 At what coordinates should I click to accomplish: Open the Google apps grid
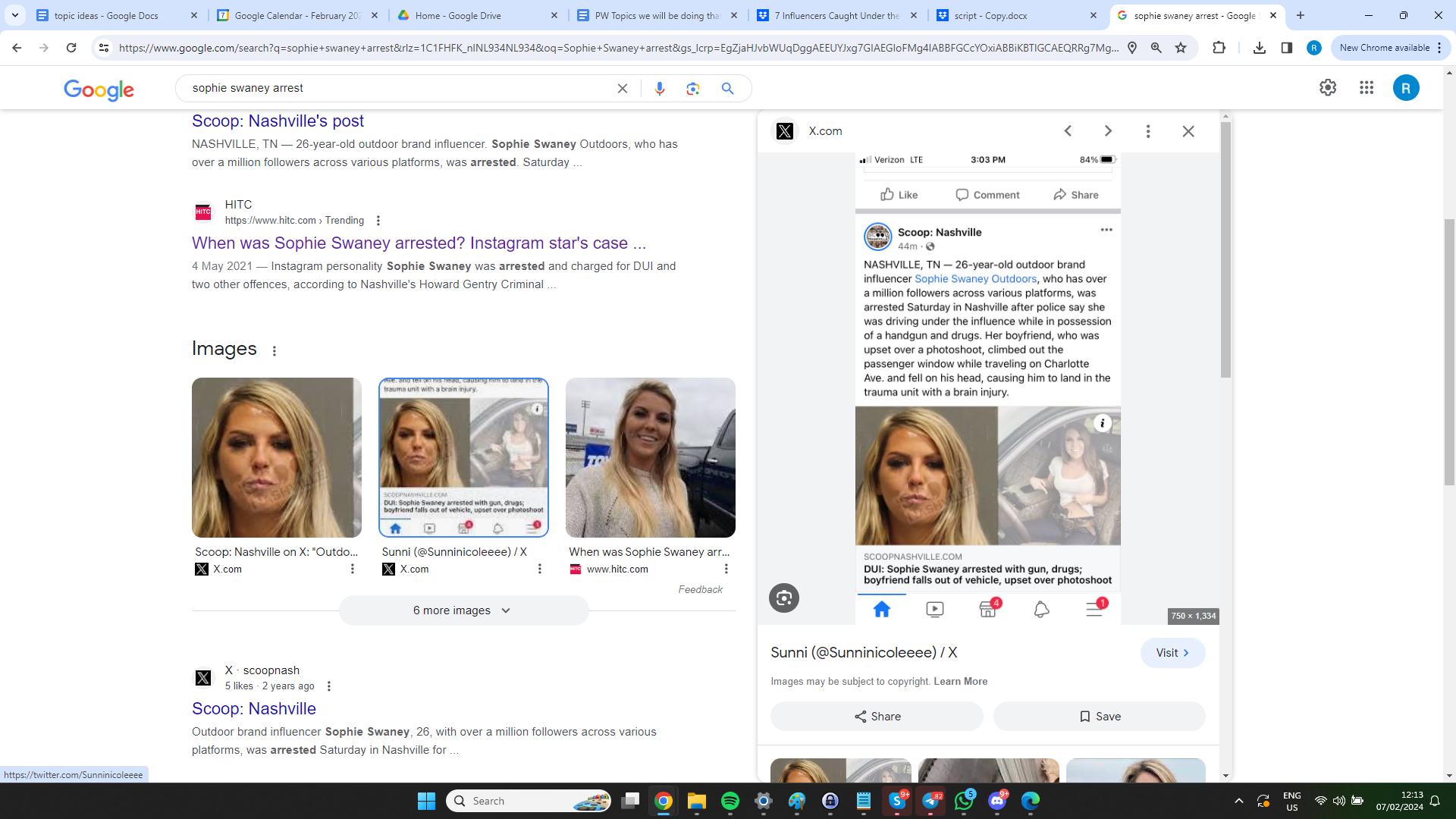(x=1367, y=88)
